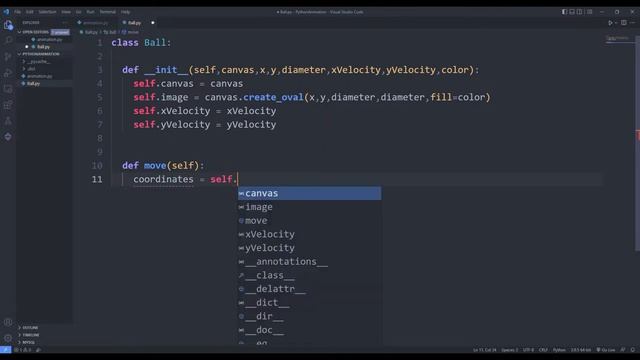Viewport: 640px width, 360px height.
Task: Select Ball.py in the project folder tree
Action: [33, 83]
